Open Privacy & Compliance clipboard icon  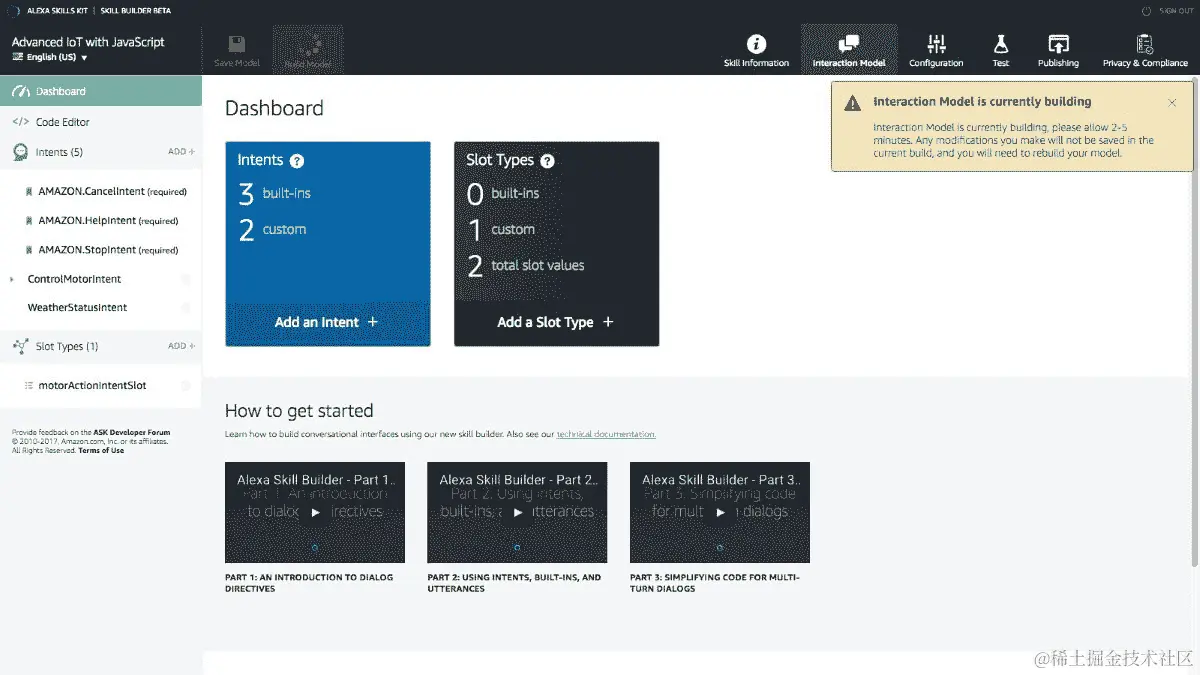pos(1145,44)
